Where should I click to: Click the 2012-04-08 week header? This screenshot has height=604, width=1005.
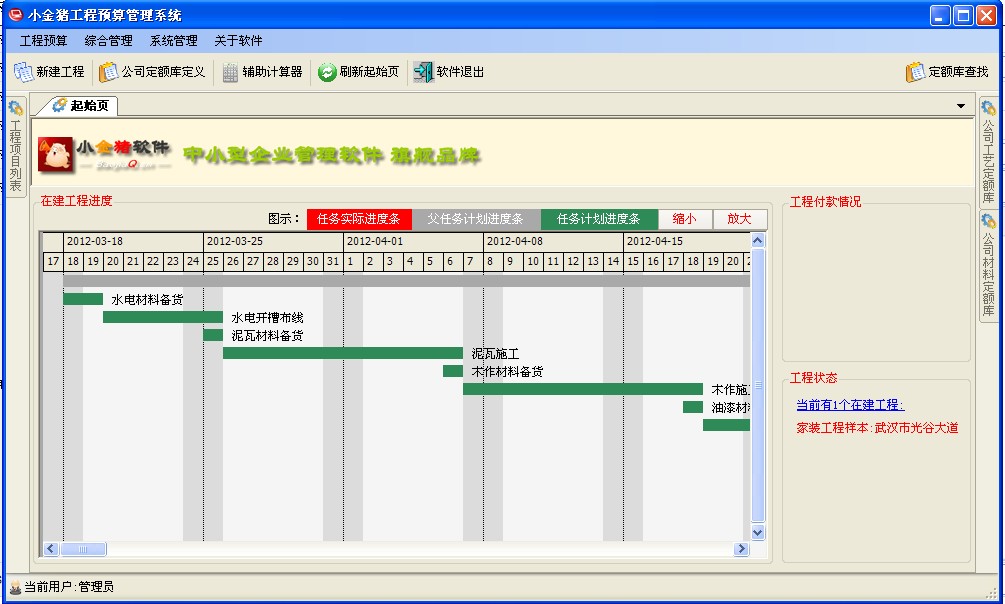(x=553, y=242)
